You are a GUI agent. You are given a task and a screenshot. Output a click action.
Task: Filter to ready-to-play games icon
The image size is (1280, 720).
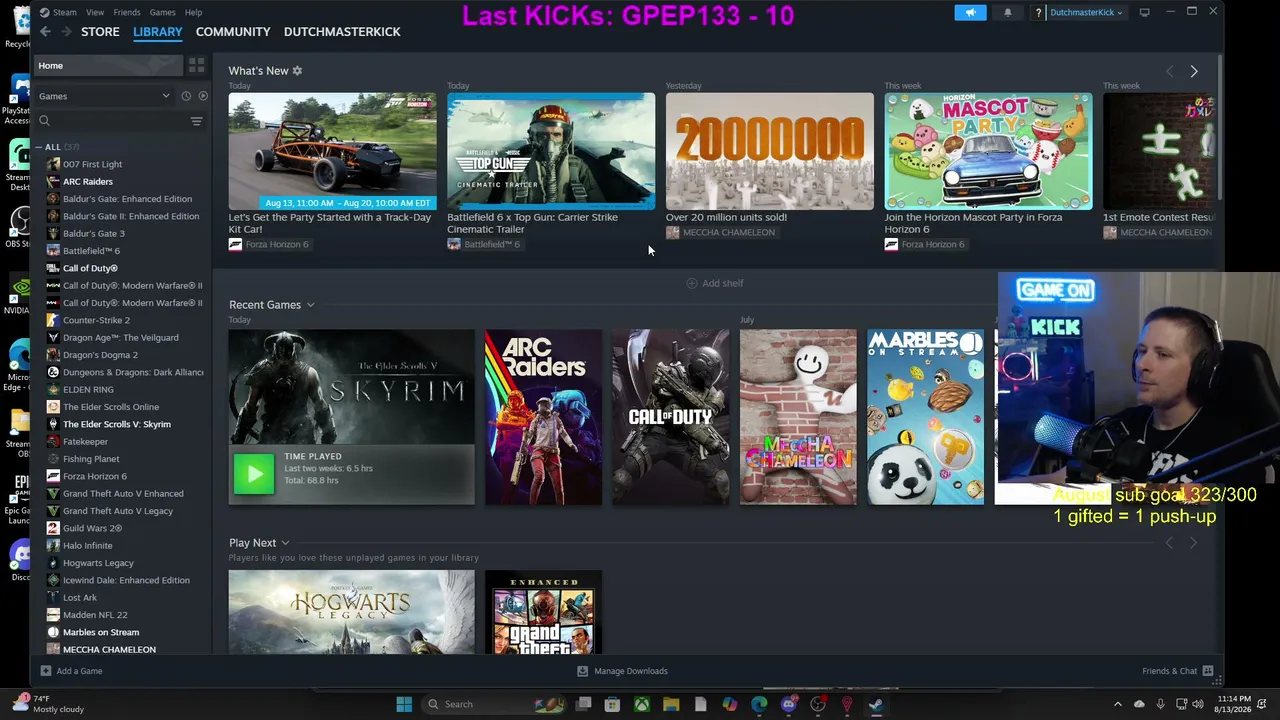click(203, 96)
